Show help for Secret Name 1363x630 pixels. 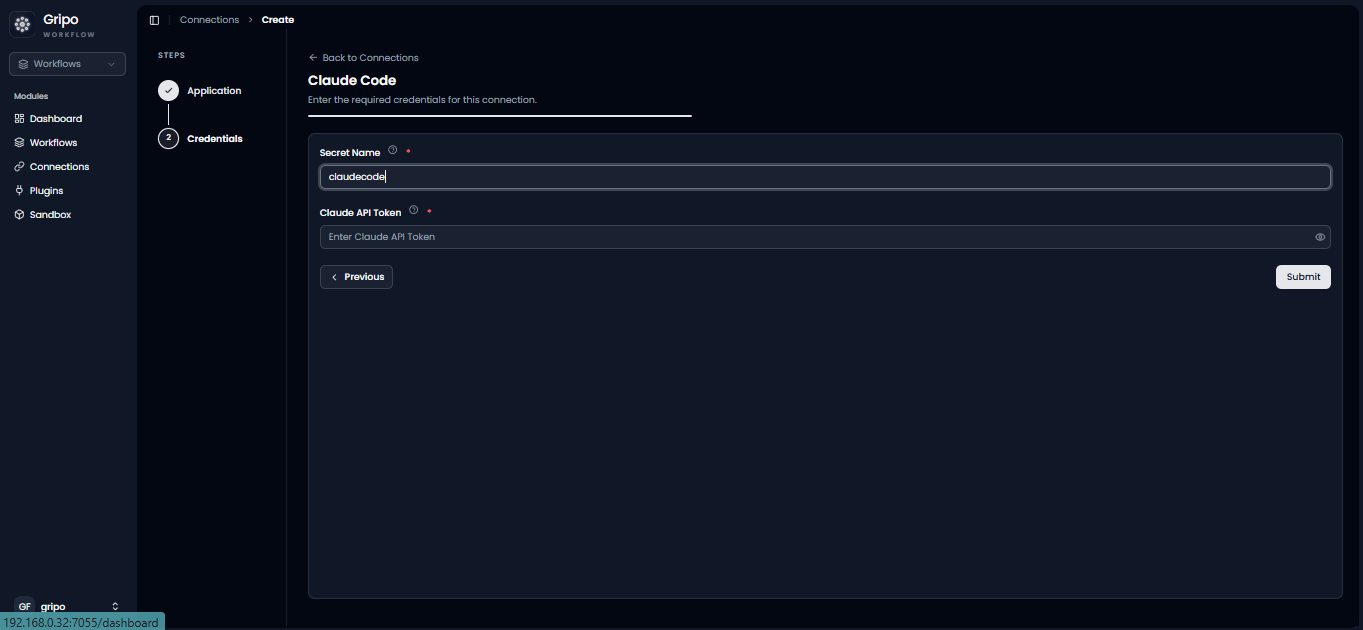(x=392, y=151)
